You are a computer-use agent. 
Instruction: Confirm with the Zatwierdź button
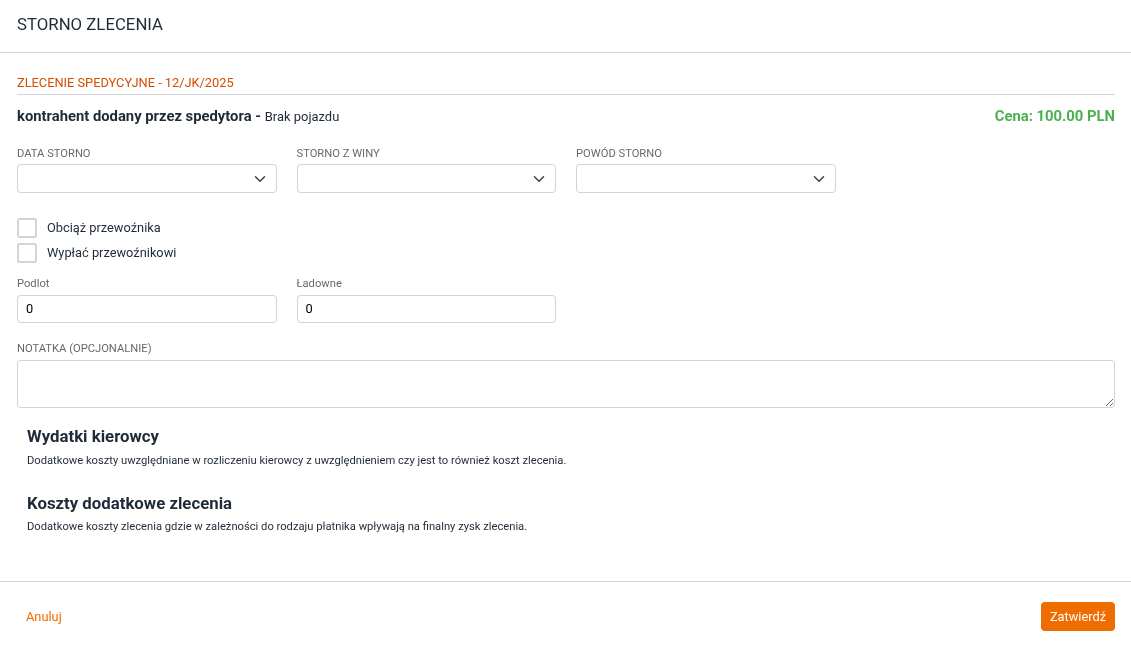1077,617
